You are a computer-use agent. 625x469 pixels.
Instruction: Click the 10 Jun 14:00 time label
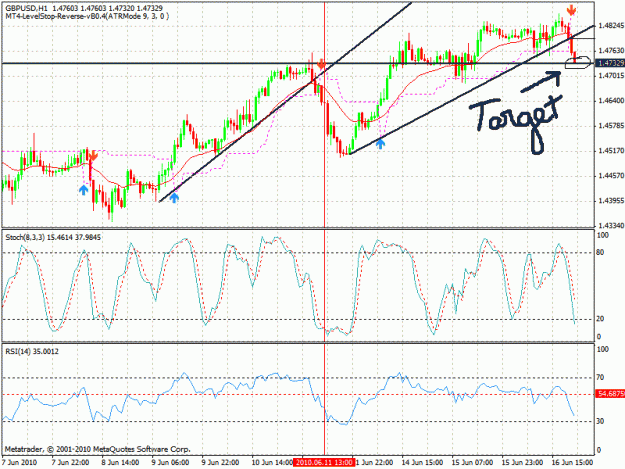coord(272,463)
